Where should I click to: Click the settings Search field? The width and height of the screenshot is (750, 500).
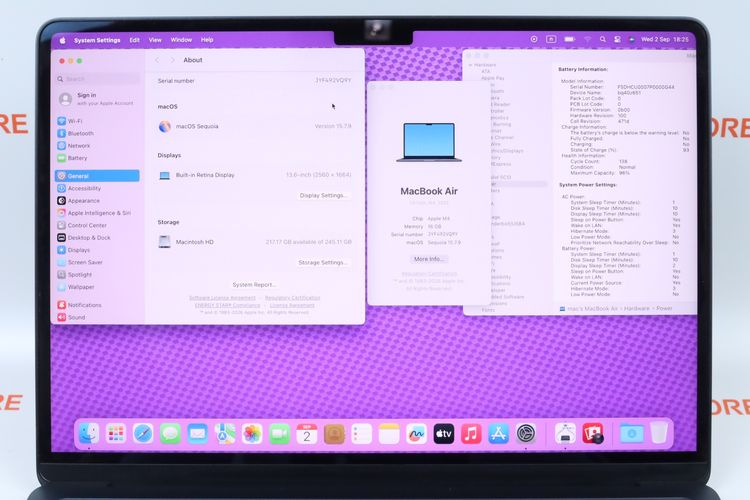coord(98,79)
